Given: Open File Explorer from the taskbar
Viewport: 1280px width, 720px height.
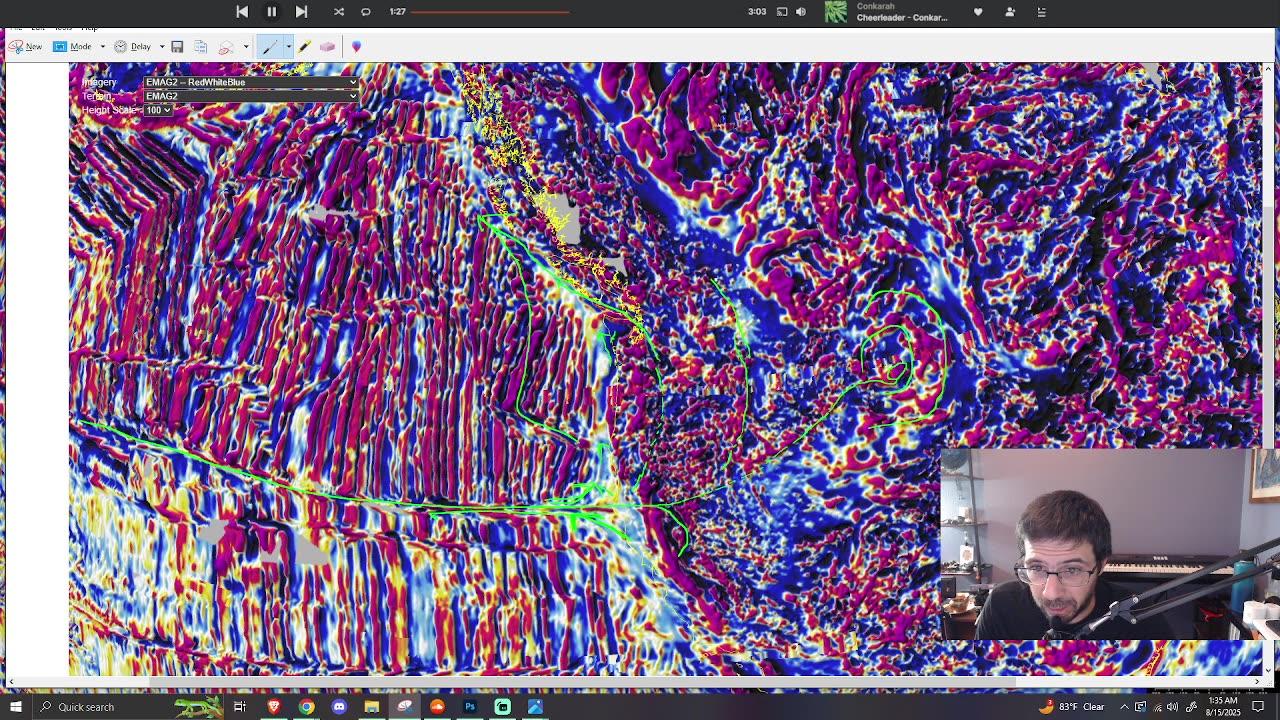Looking at the screenshot, I should point(372,707).
